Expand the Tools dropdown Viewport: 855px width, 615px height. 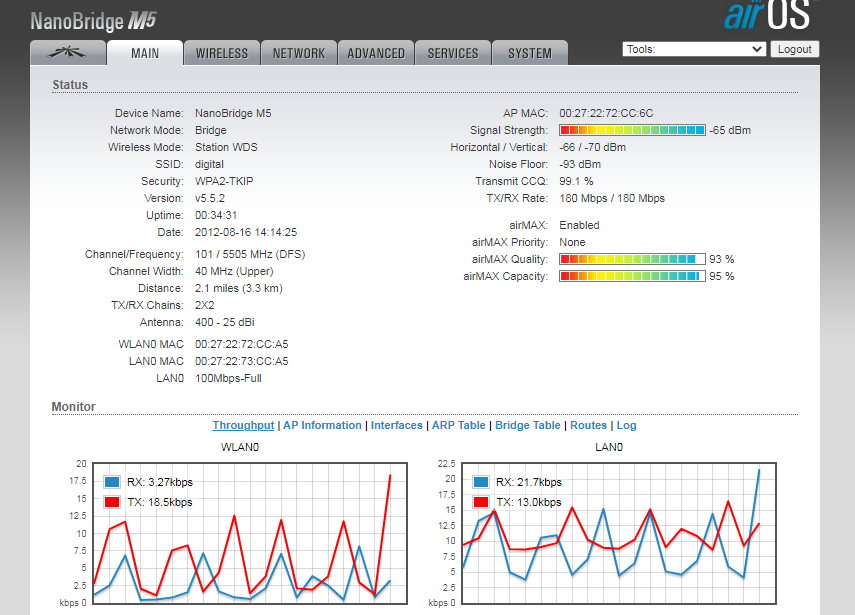(x=694, y=49)
